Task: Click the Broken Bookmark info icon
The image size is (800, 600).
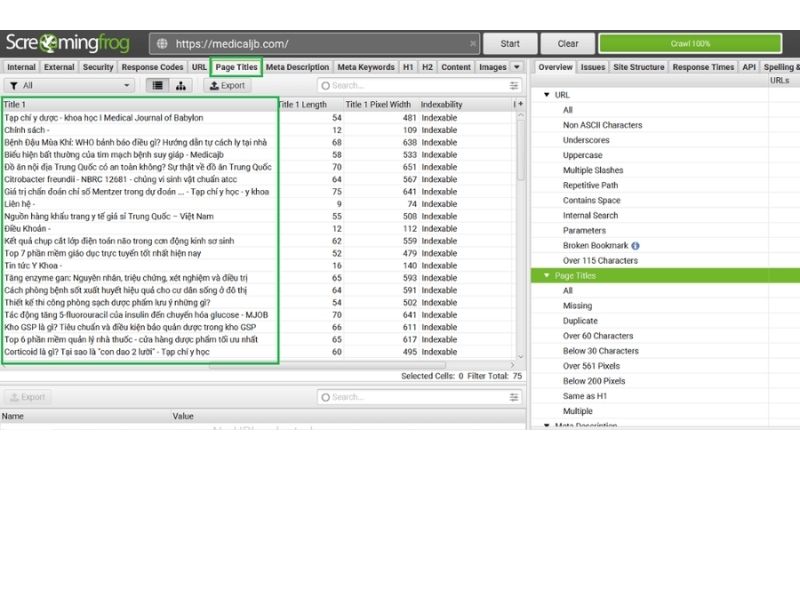Action: pos(635,245)
